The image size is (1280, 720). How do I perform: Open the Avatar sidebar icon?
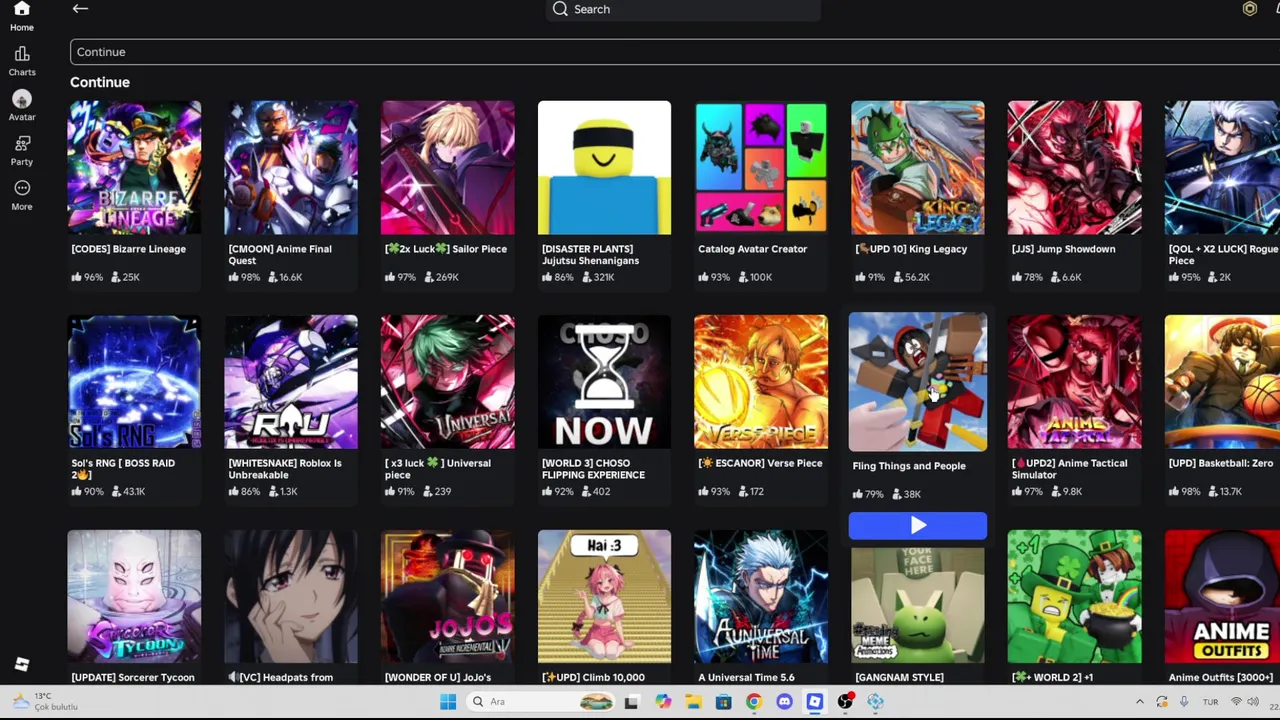click(22, 105)
